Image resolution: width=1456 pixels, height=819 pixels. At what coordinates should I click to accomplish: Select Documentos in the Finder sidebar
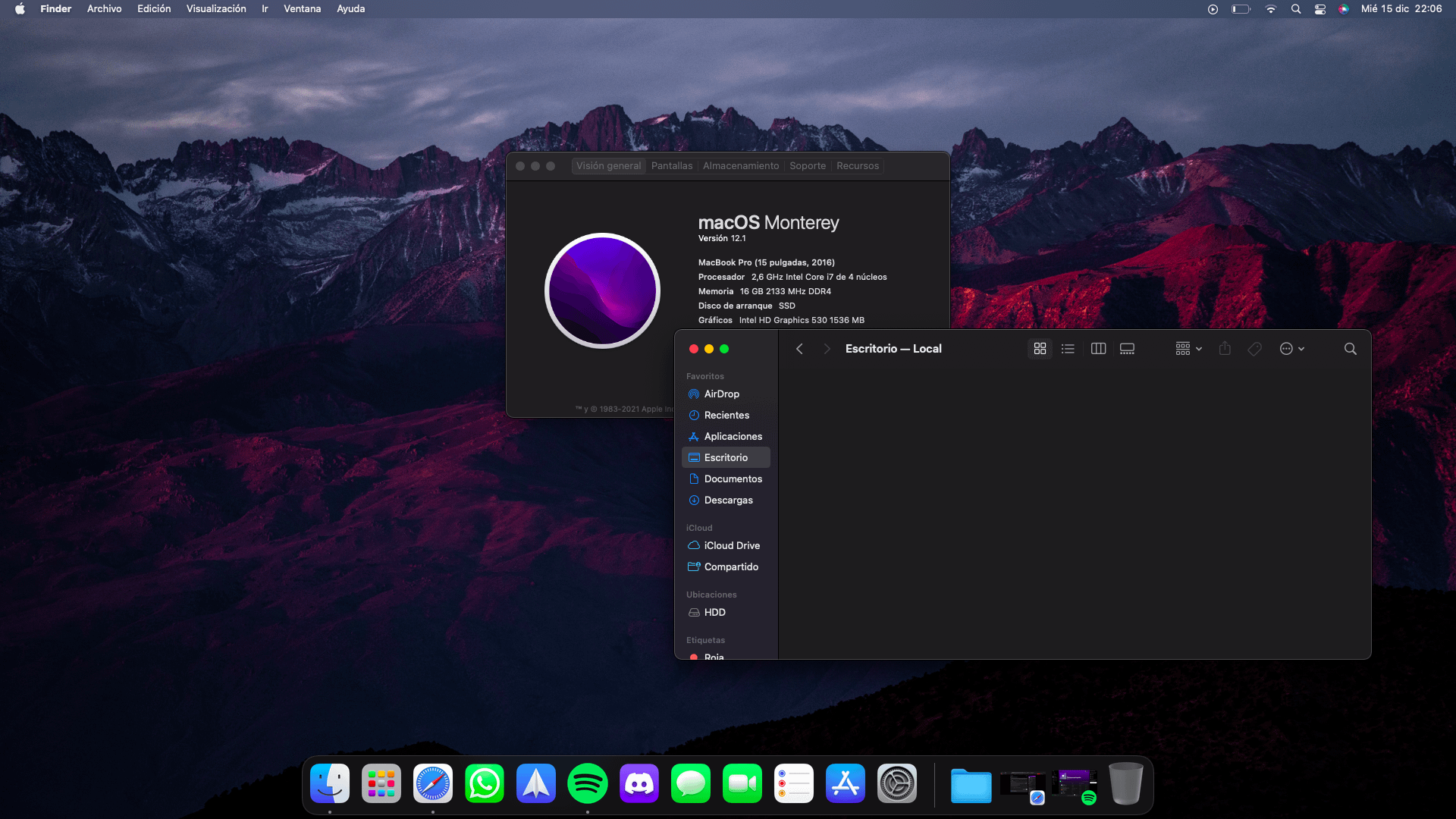726,479
